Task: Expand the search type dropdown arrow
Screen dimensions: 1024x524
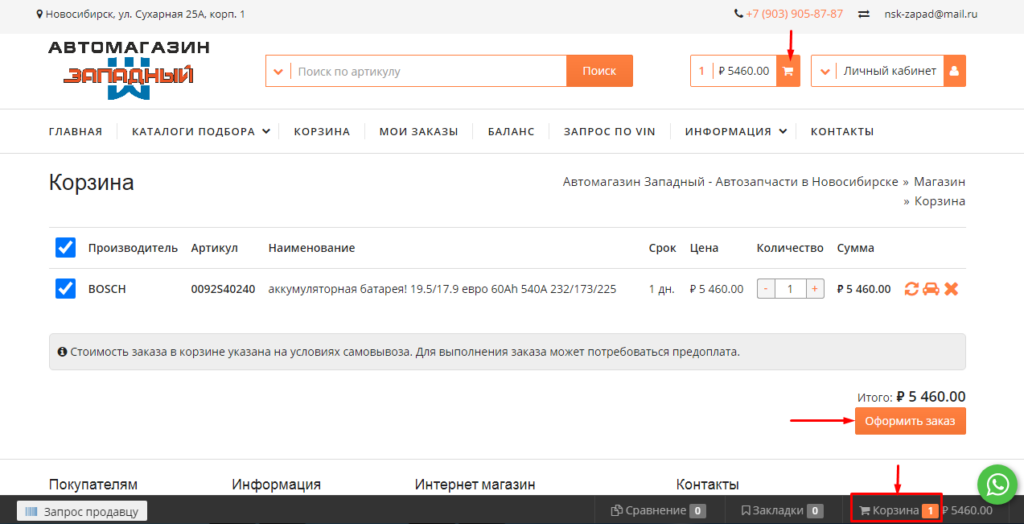Action: coord(278,71)
